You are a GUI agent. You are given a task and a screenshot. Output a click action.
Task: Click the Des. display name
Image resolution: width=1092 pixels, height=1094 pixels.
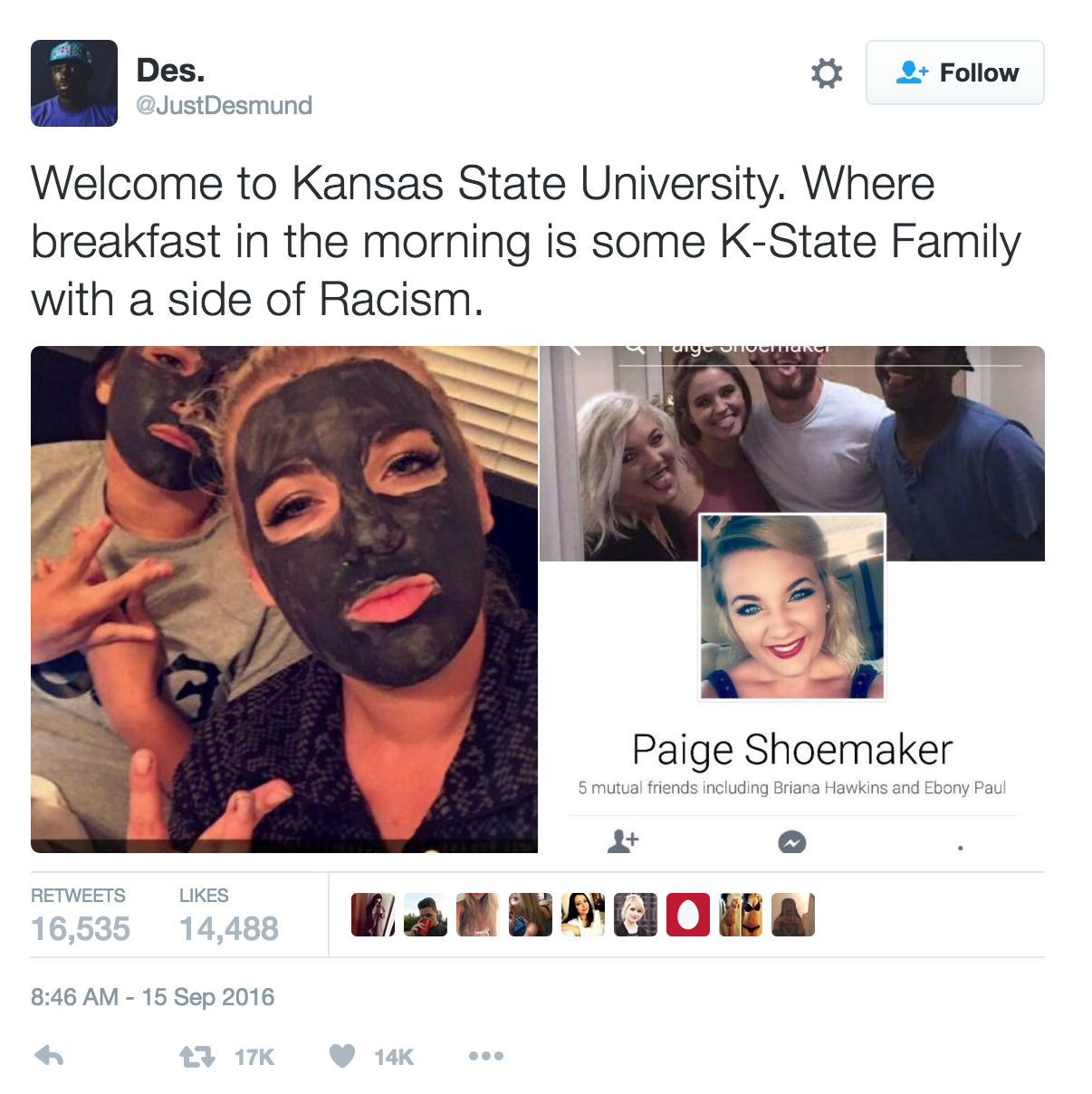pos(170,70)
